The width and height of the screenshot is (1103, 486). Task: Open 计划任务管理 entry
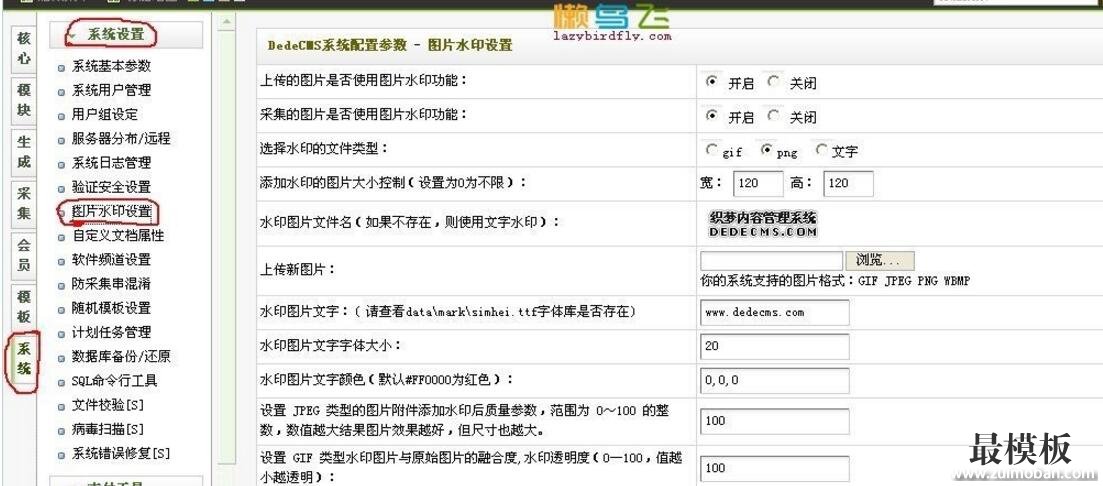(x=111, y=332)
